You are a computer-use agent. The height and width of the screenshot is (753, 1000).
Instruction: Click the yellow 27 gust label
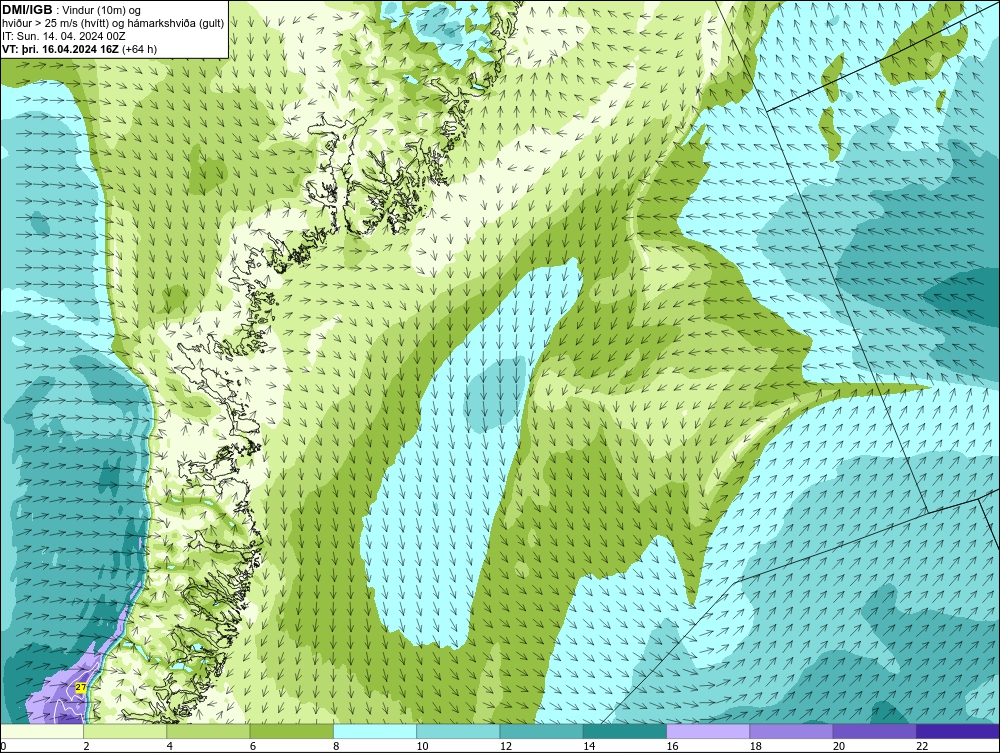click(80, 687)
